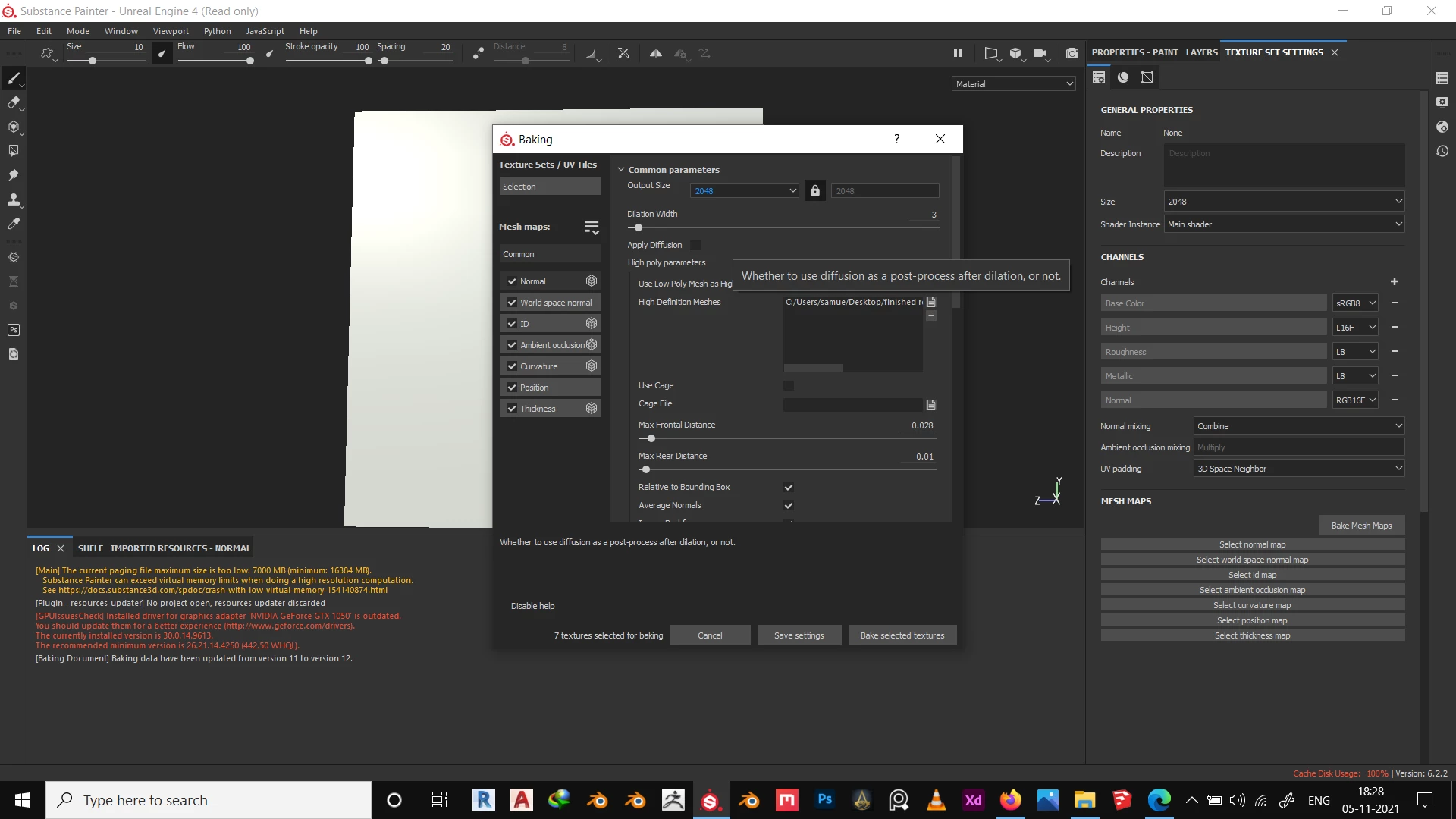1456x819 pixels.
Task: Click the output size lock icon
Action: coord(814,190)
